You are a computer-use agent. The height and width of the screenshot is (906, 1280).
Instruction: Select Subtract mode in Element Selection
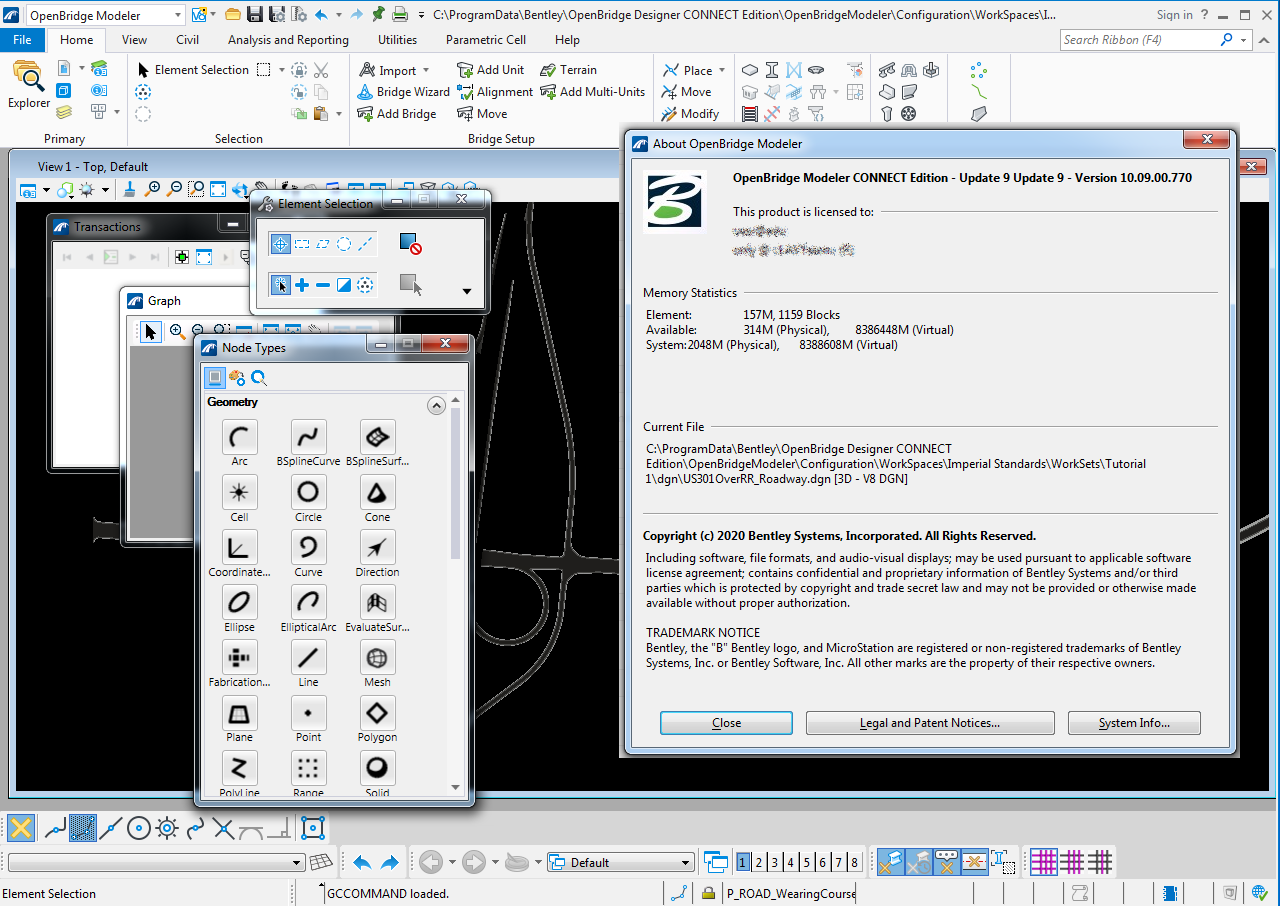point(323,285)
